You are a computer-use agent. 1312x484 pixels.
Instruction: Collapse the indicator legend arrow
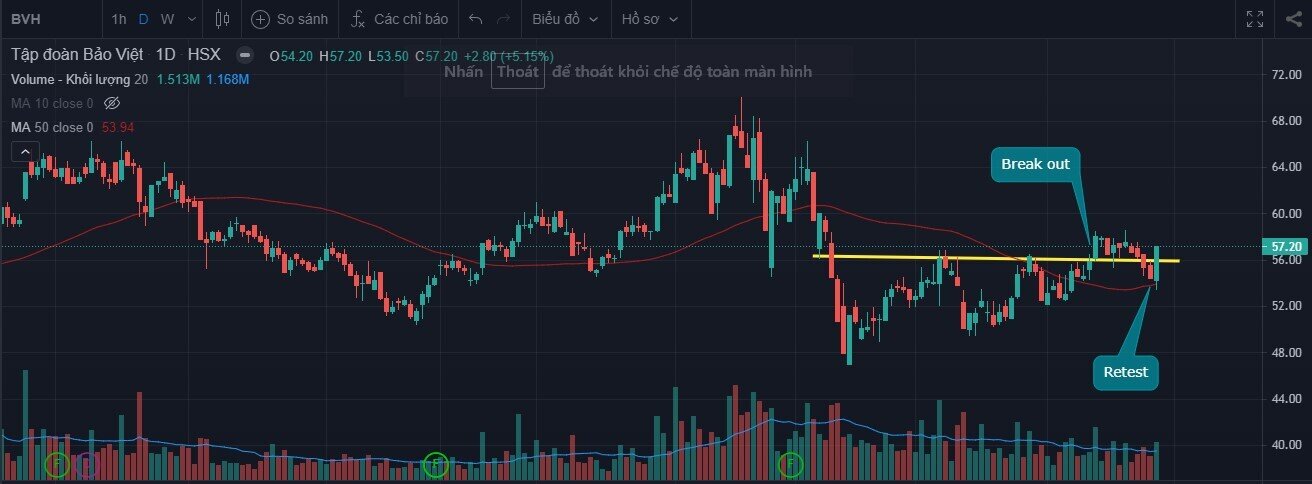(25, 152)
